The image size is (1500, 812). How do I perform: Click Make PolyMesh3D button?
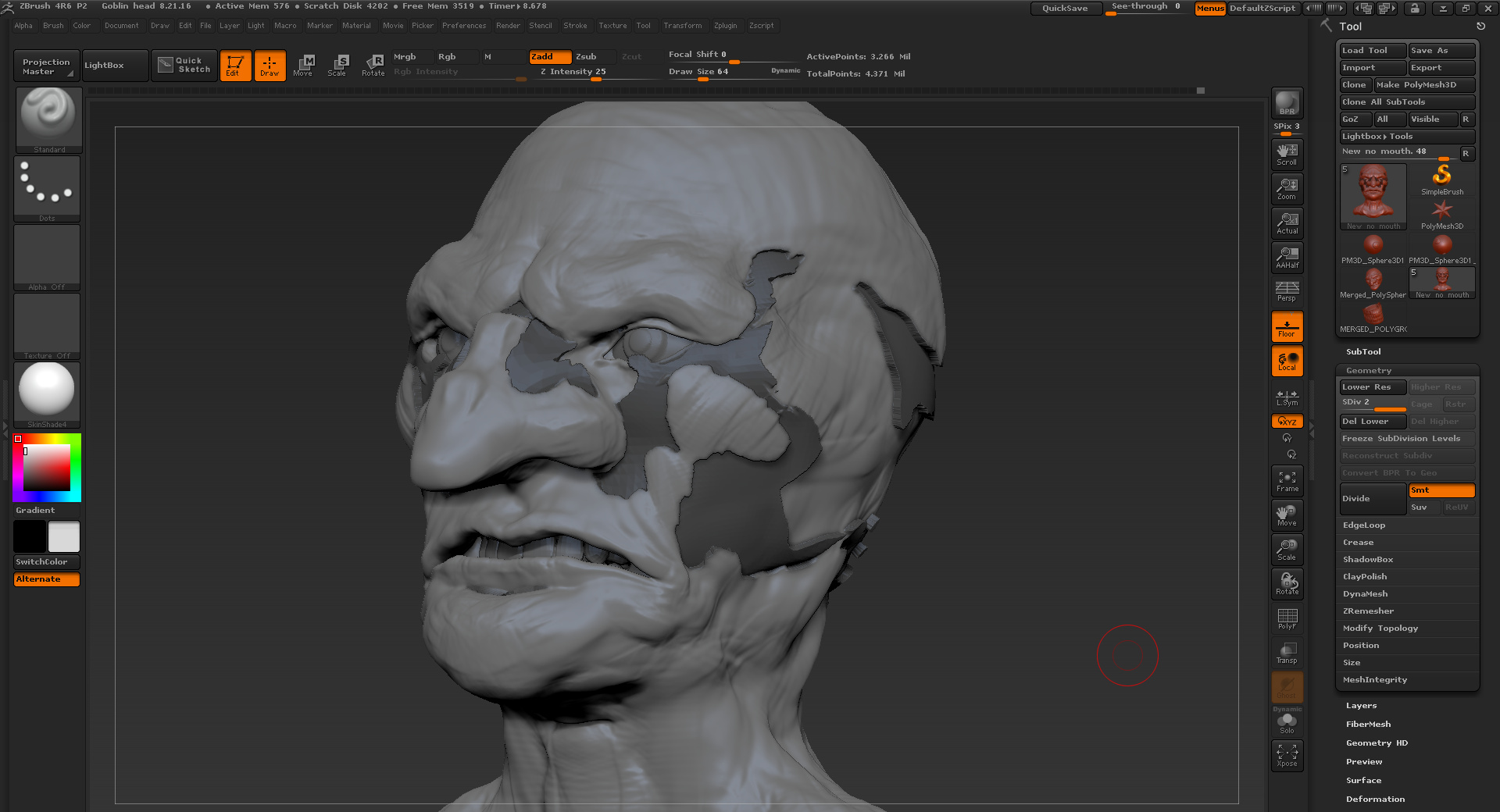[x=1424, y=85]
